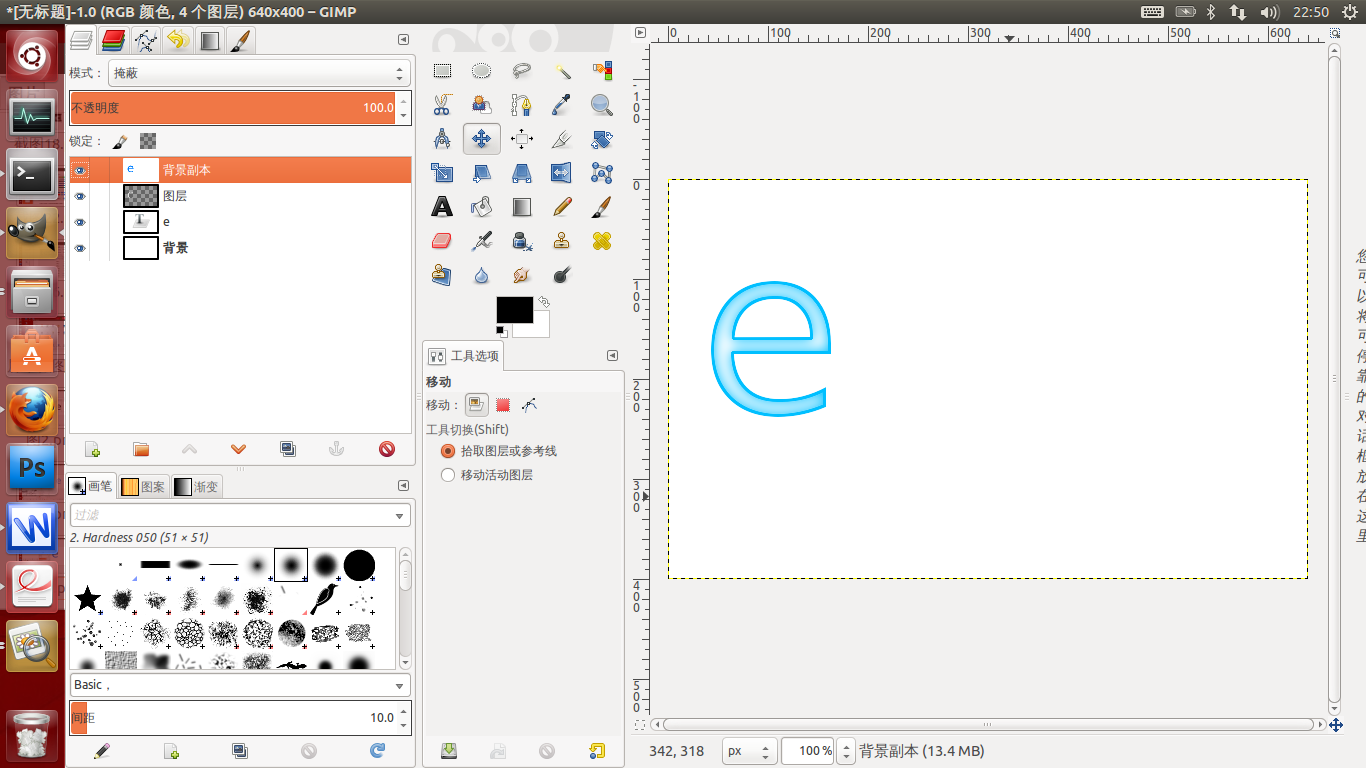This screenshot has width=1366, height=768.
Task: Choose 拾取图层或参考线 radio option
Action: point(448,451)
